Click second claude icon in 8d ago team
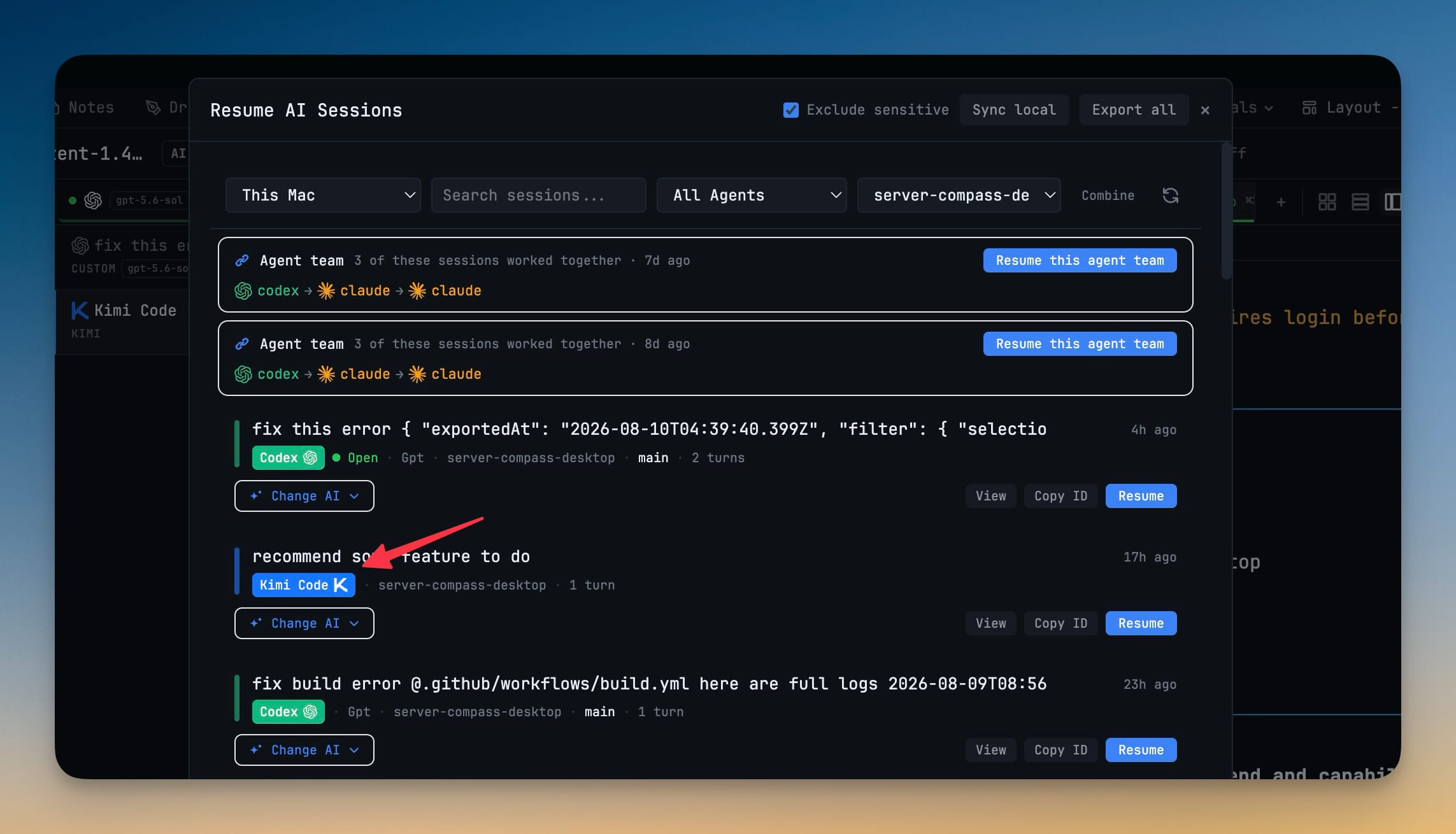This screenshot has height=834, width=1456. pos(417,374)
